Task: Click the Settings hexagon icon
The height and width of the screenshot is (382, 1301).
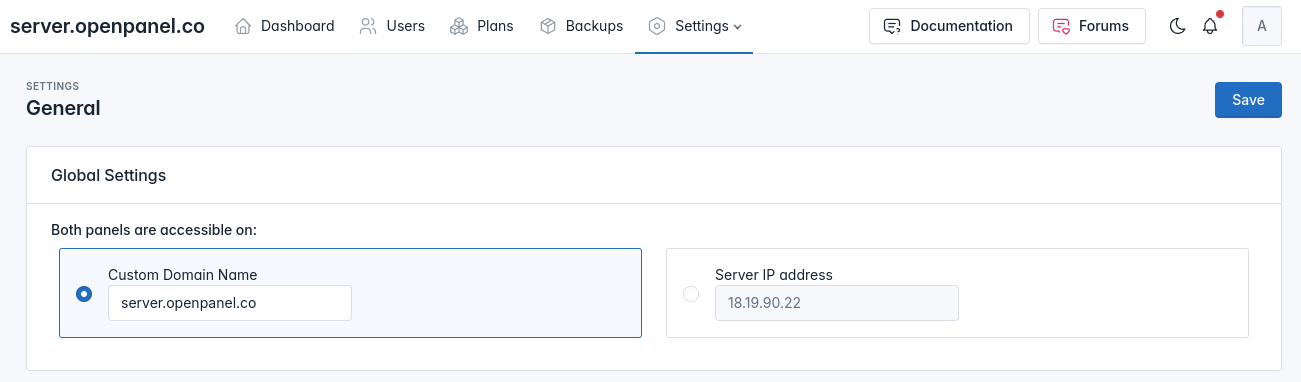Action: pyautogui.click(x=657, y=26)
